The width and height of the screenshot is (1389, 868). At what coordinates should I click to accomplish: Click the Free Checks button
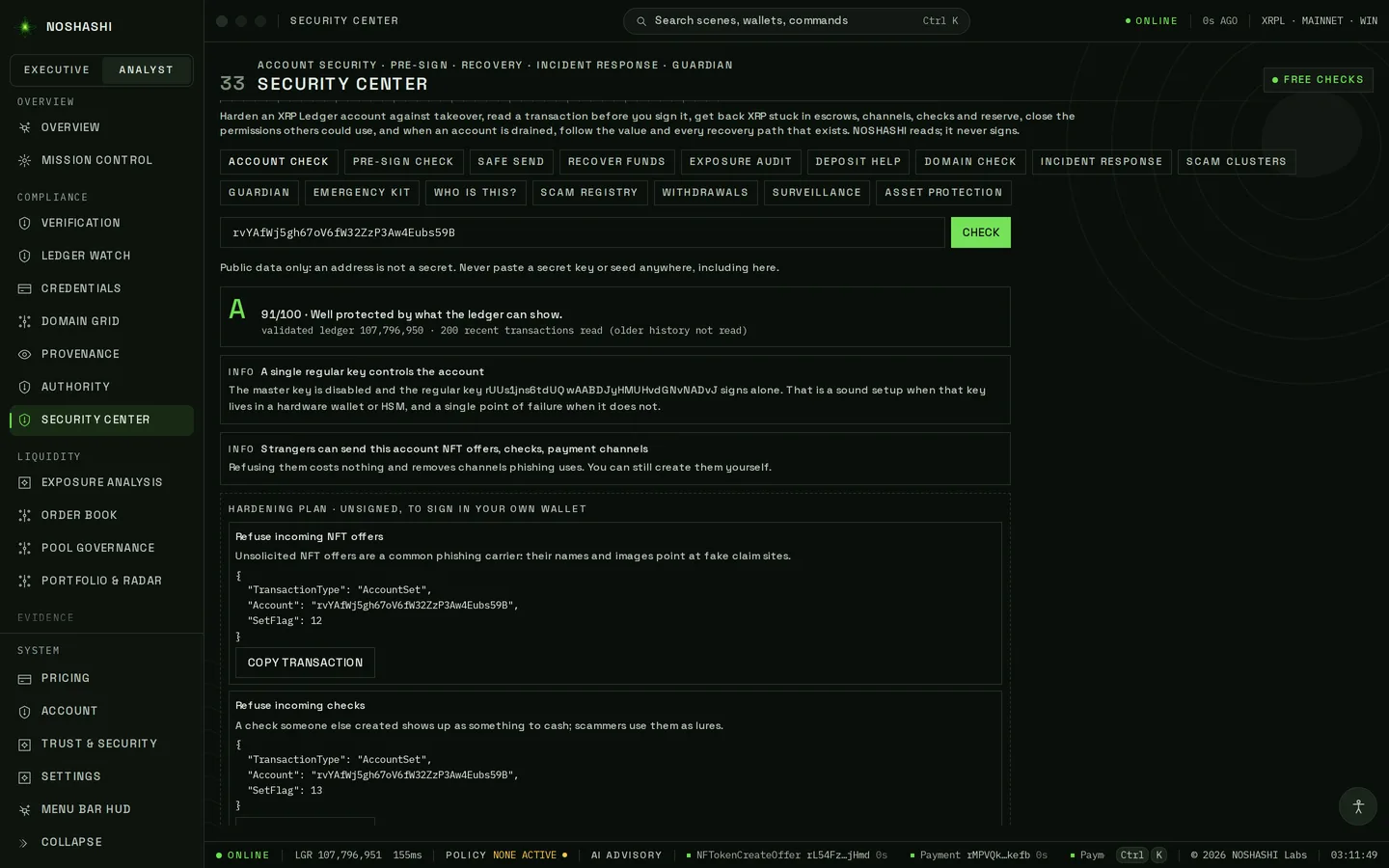[x=1318, y=80]
